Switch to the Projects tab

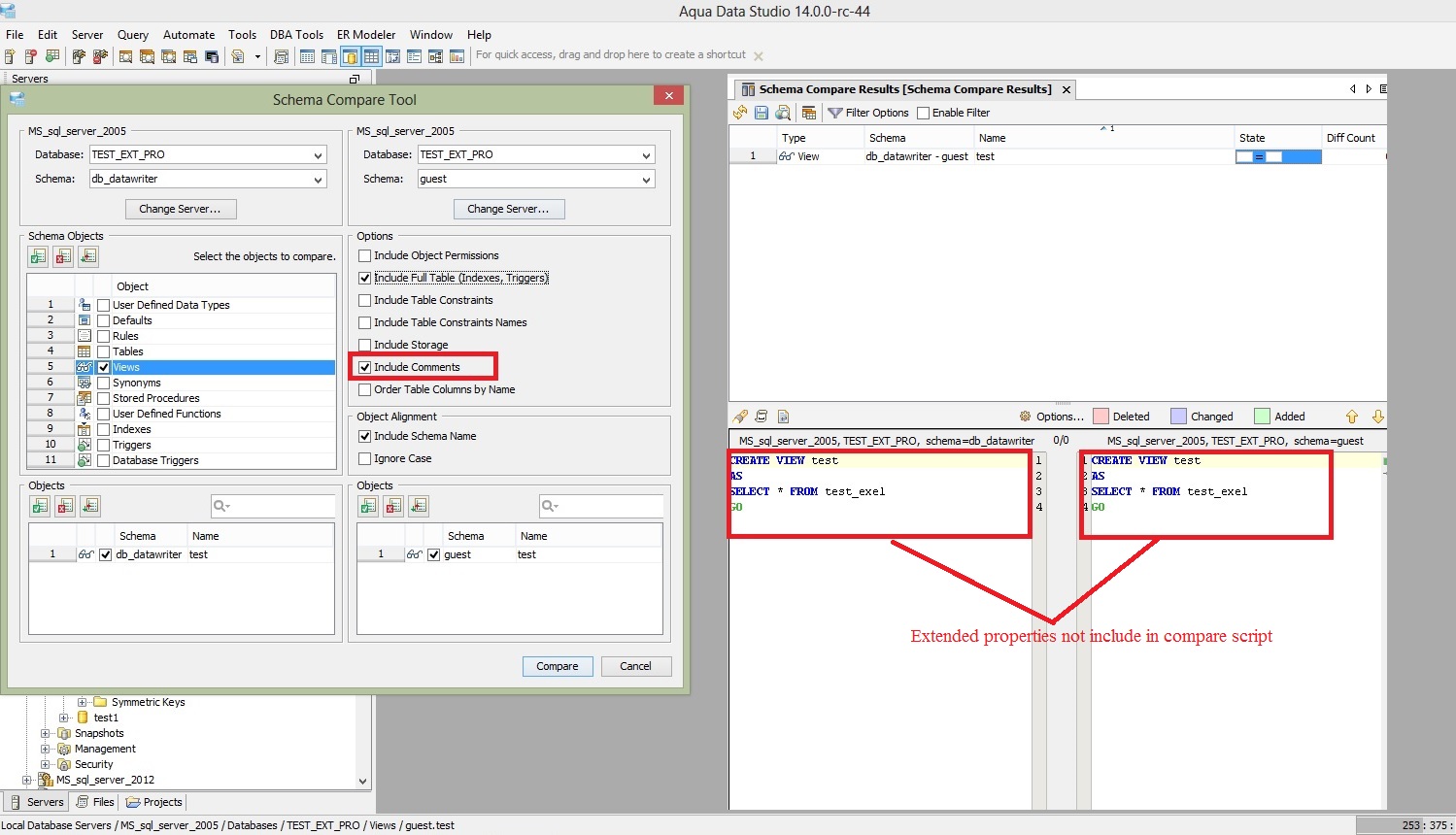point(153,802)
